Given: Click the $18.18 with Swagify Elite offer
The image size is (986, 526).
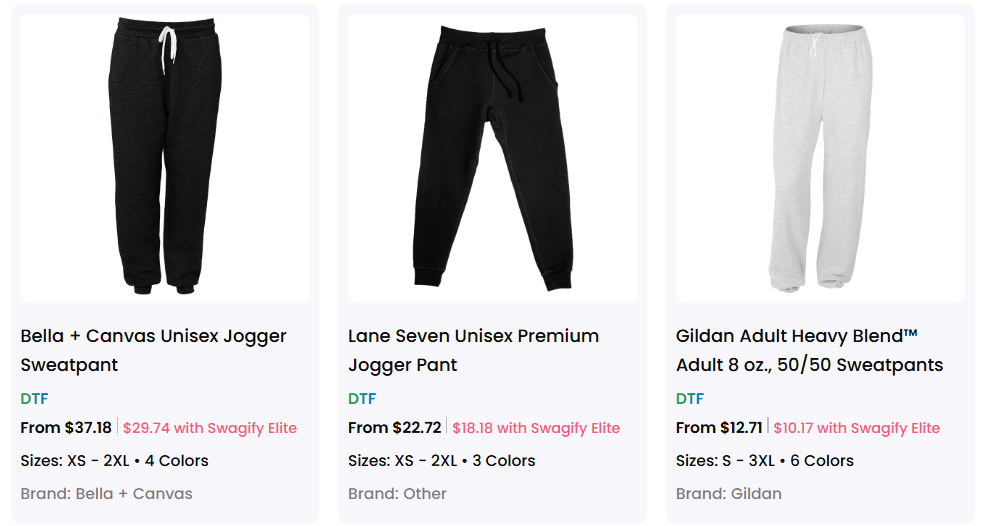Looking at the screenshot, I should (x=536, y=428).
